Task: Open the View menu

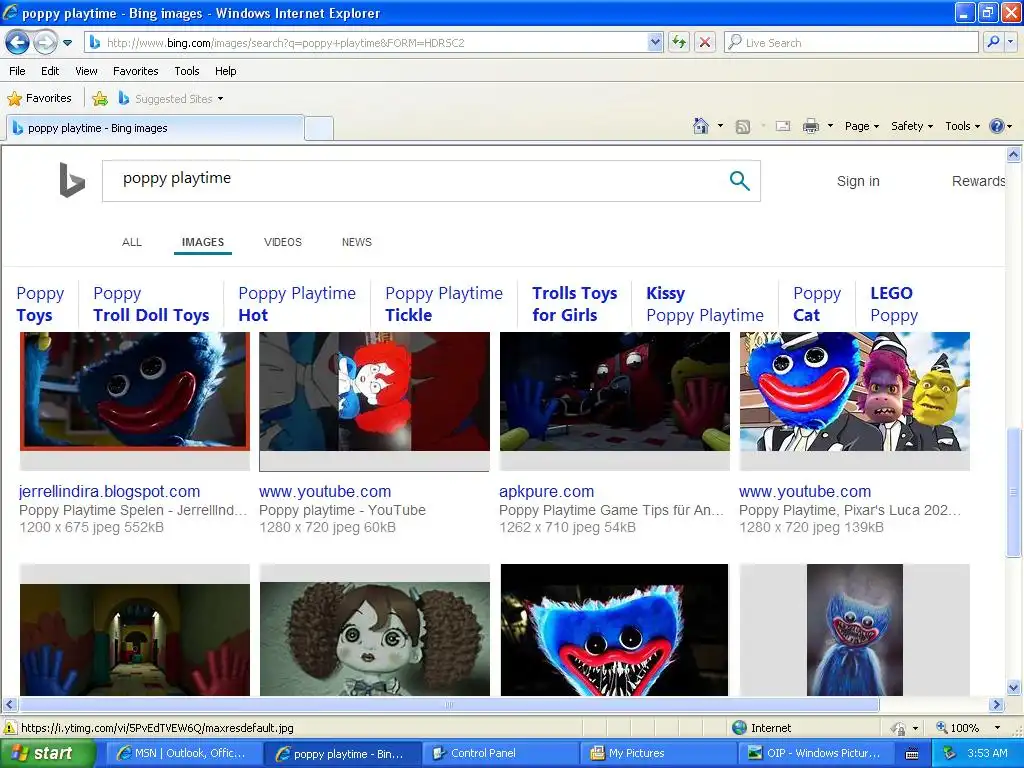Action: click(86, 71)
